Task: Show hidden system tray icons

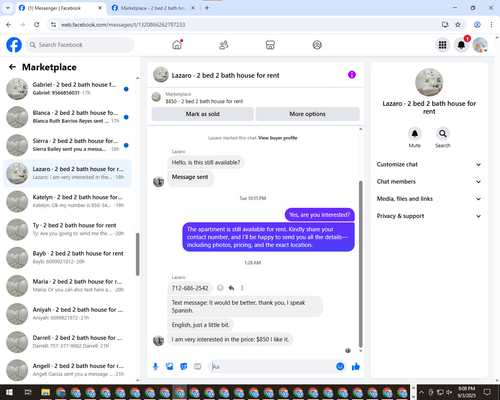Action: 421,392
